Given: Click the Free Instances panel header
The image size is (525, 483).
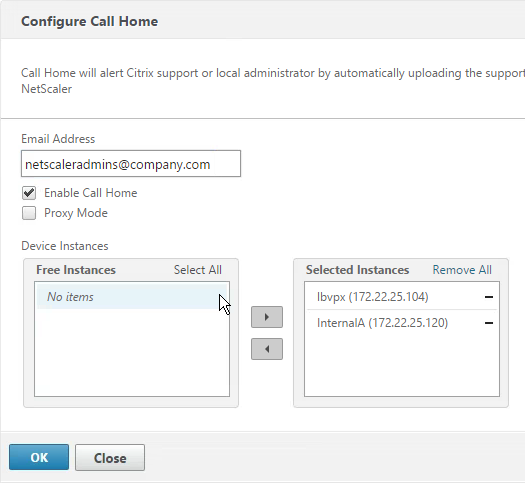Looking at the screenshot, I should pos(76,270).
